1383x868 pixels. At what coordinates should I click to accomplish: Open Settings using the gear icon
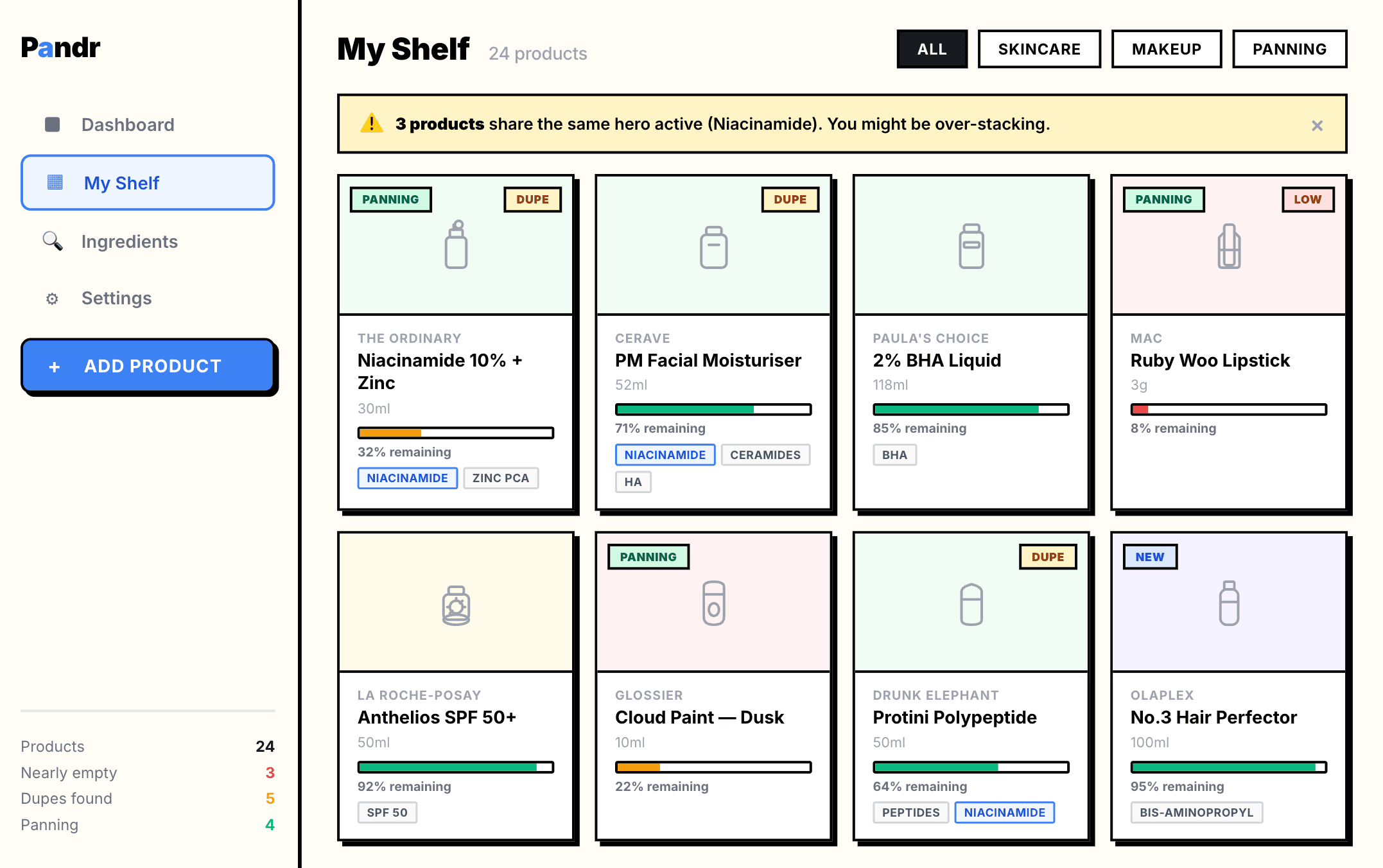(x=52, y=298)
